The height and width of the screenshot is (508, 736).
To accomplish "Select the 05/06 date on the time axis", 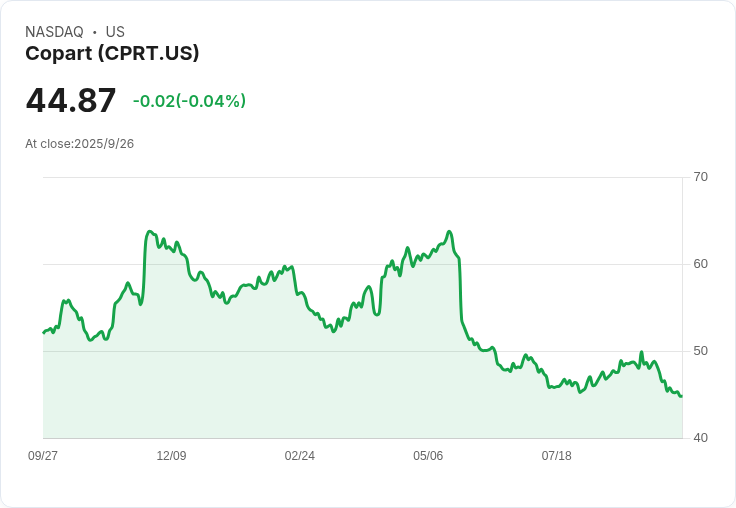I will 428,455.
